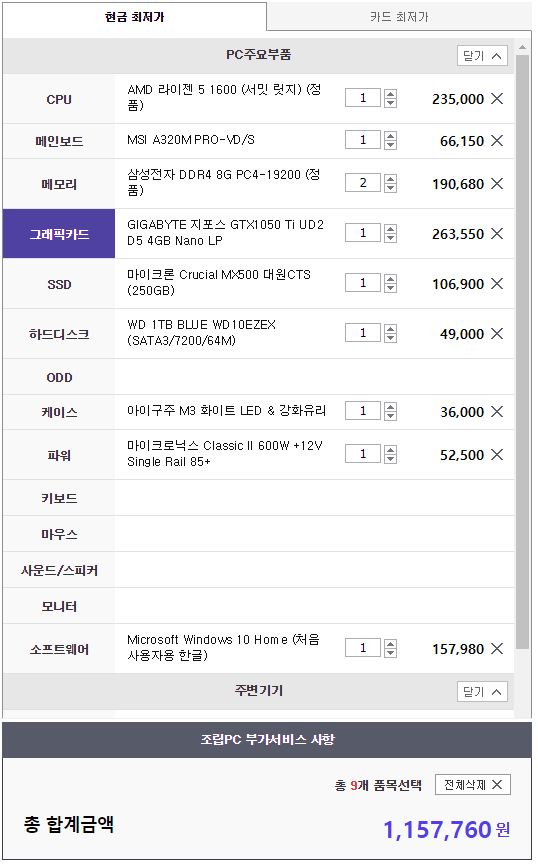Viewport: 538px width, 866px height.
Task: Remove the 아이구주 M3 case item
Action: (x=498, y=411)
